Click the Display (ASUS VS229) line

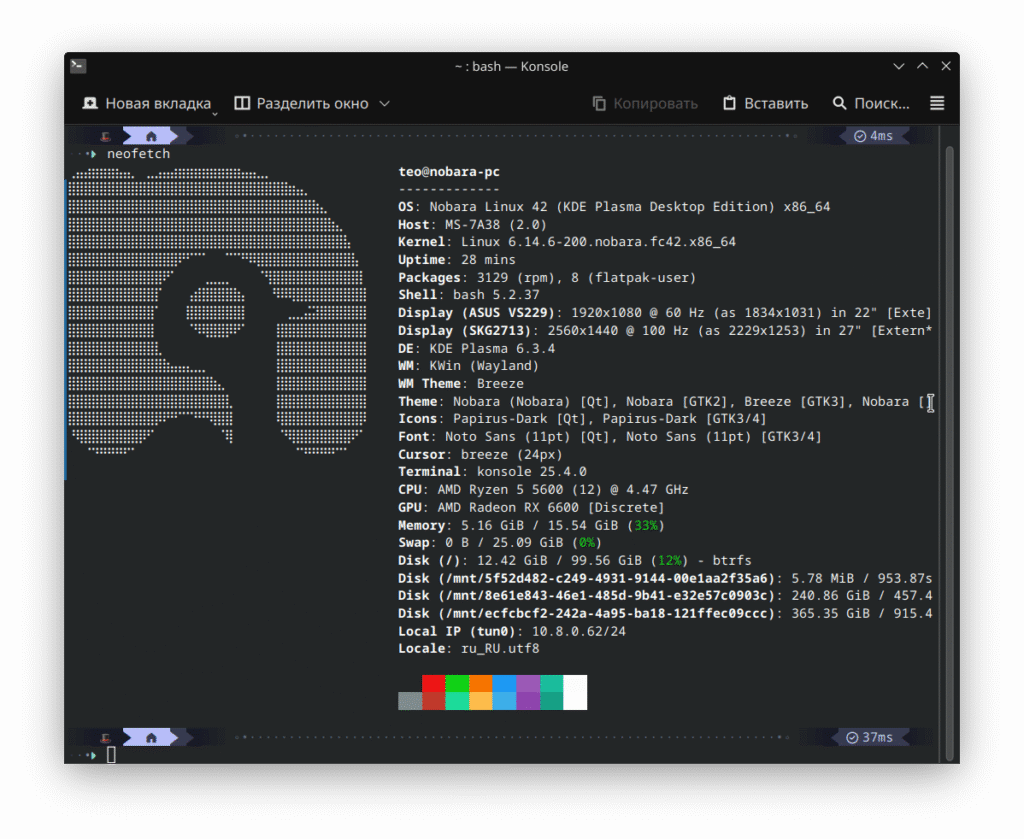click(x=665, y=313)
